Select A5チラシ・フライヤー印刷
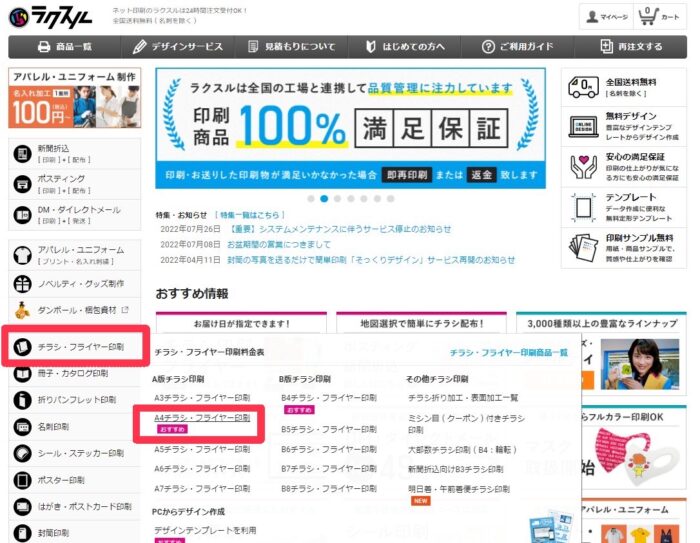700x543 pixels. click(202, 449)
